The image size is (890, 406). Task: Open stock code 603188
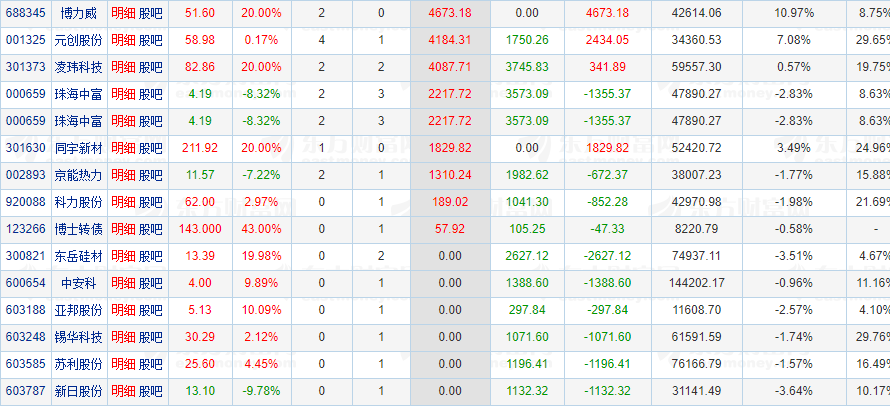click(x=25, y=310)
